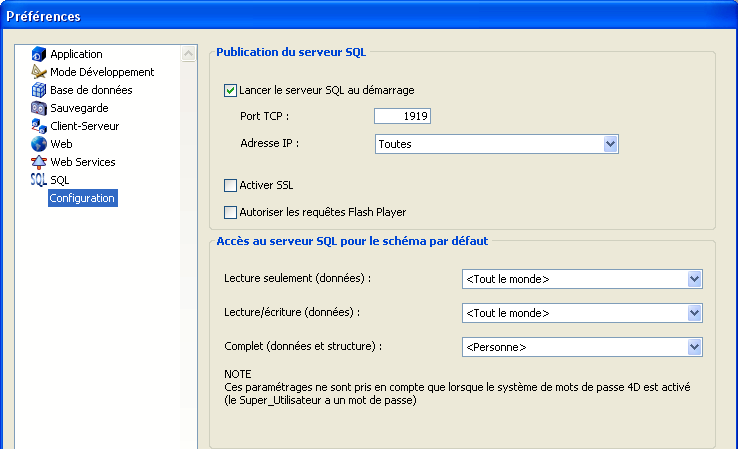Select the Client-Serveur icon
Image resolution: width=738 pixels, height=449 pixels.
[39, 126]
